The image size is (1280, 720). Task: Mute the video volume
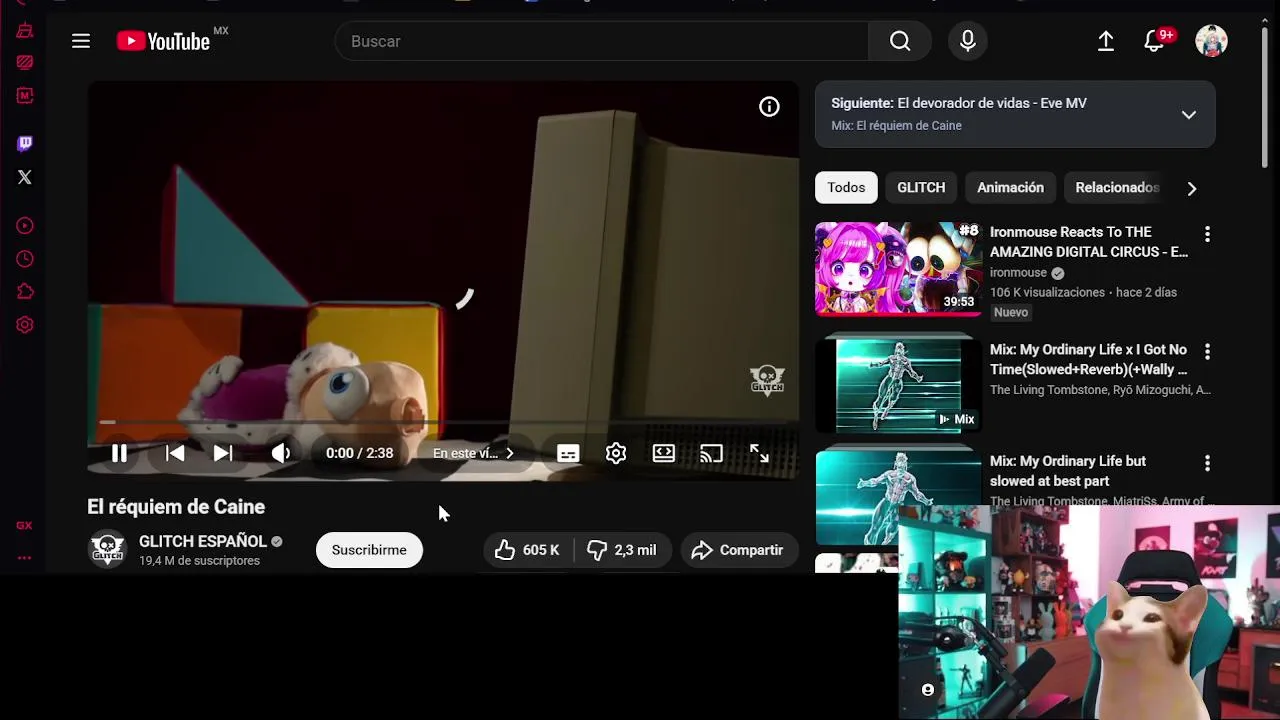coord(281,453)
